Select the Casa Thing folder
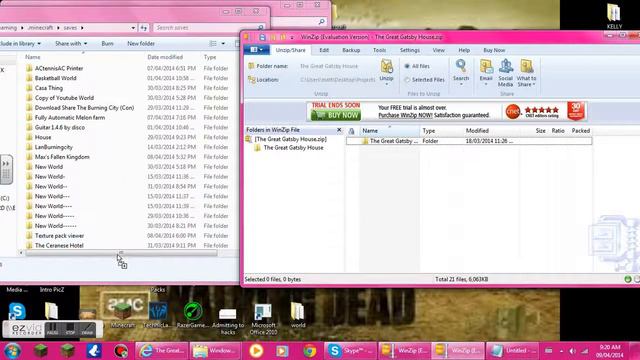 click(49, 88)
